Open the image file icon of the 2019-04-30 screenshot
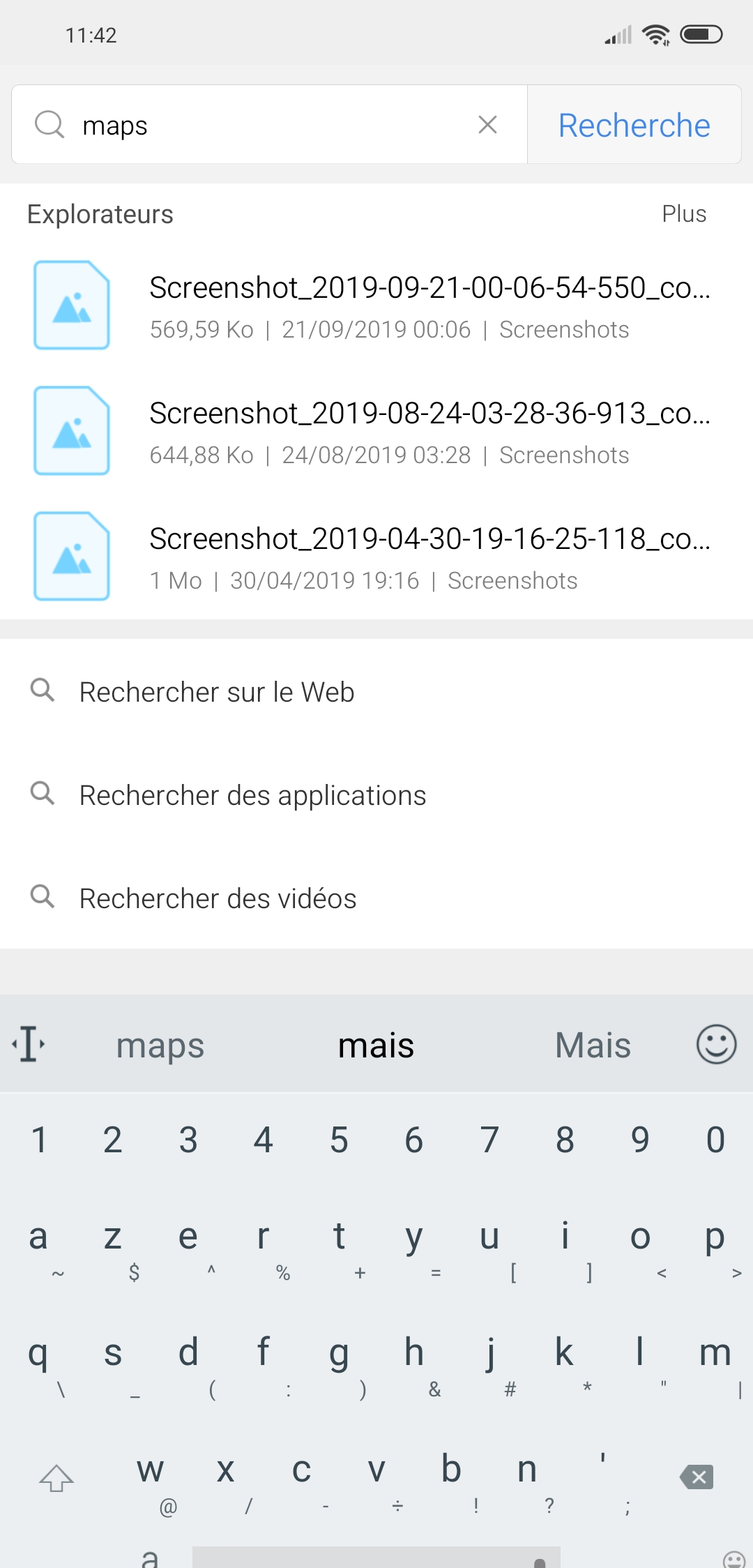This screenshot has width=753, height=1568. click(x=72, y=556)
